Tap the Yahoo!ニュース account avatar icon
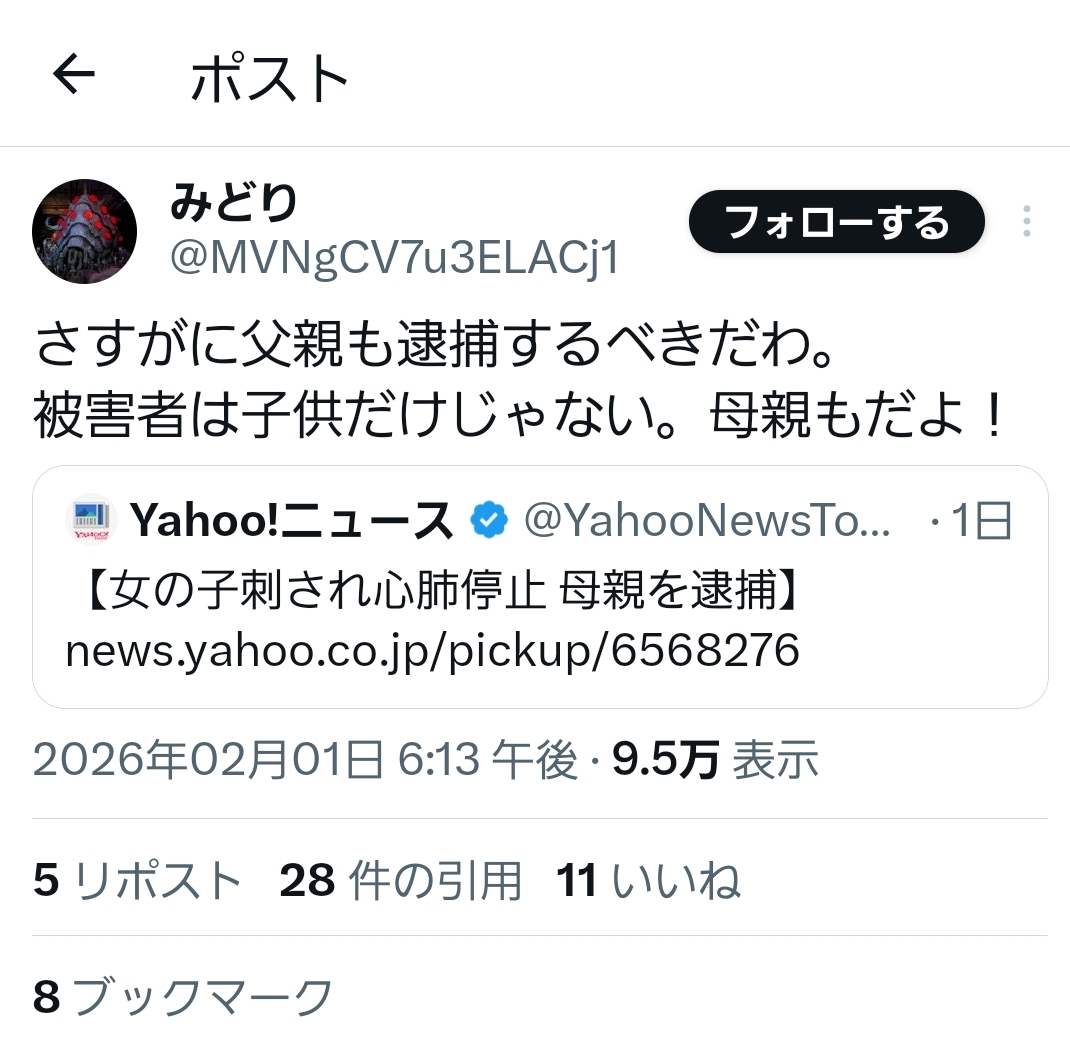This screenshot has width=1070, height=1044. point(91,520)
